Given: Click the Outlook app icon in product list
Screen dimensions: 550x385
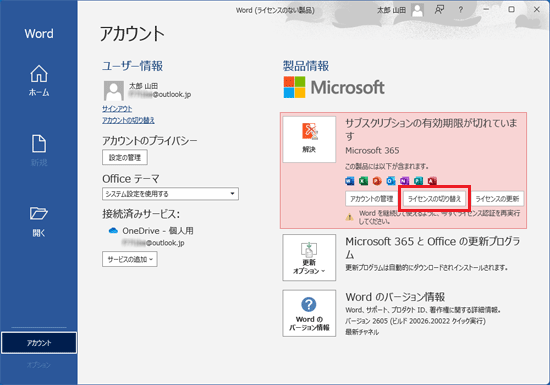Looking at the screenshot, I should [x=391, y=181].
